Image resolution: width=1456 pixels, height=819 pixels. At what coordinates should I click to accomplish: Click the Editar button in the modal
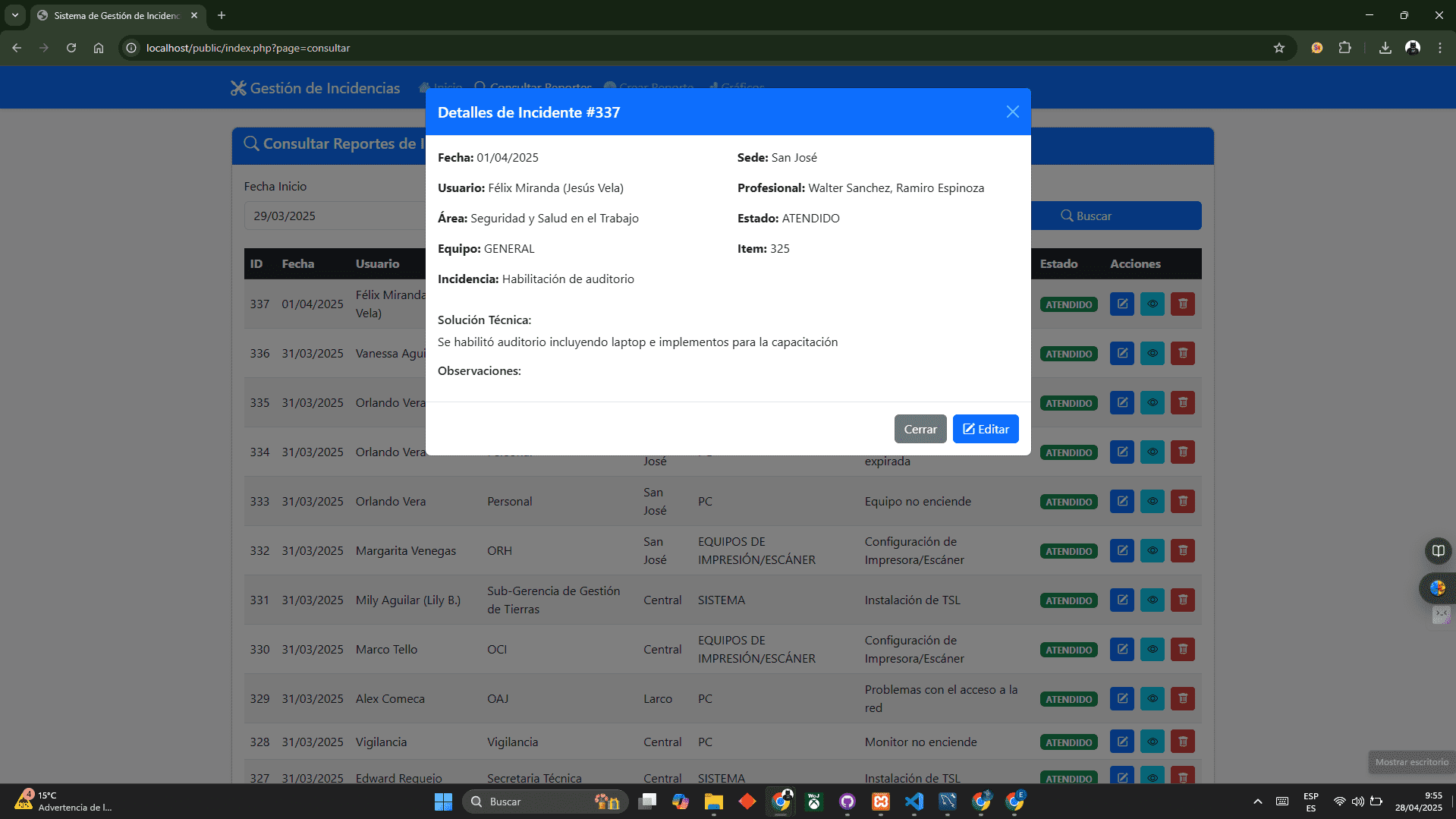pos(985,429)
